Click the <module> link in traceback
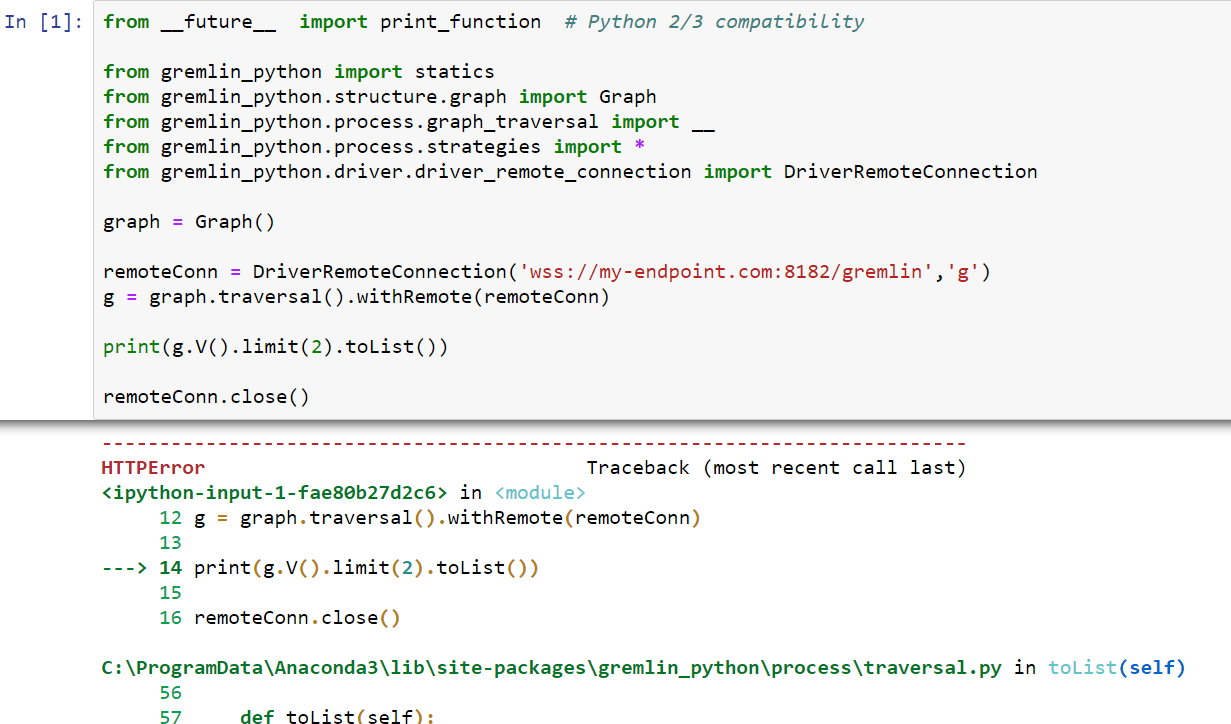The height and width of the screenshot is (724, 1231). coord(540,492)
